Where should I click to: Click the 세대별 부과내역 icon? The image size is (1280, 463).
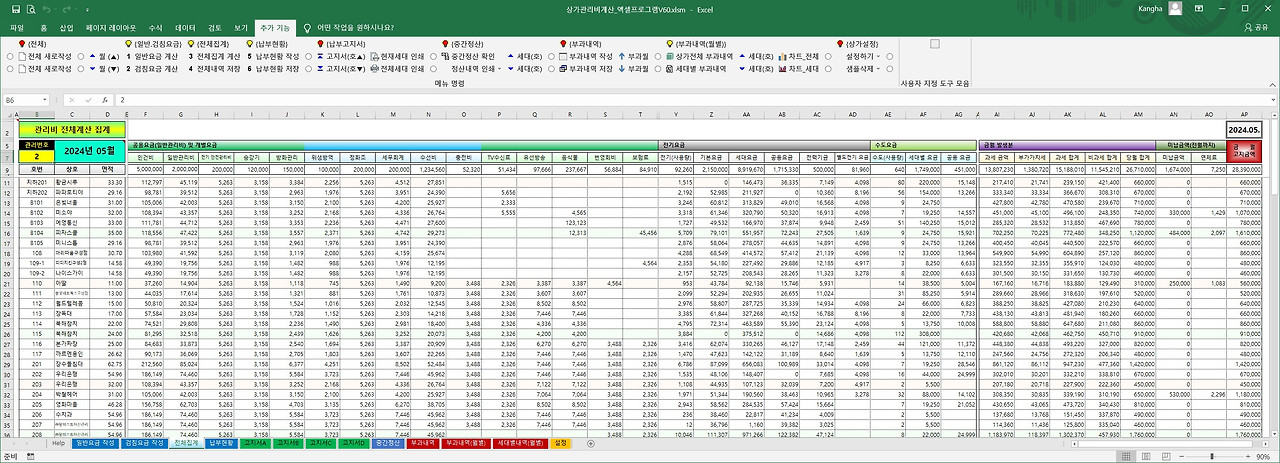[x=668, y=69]
